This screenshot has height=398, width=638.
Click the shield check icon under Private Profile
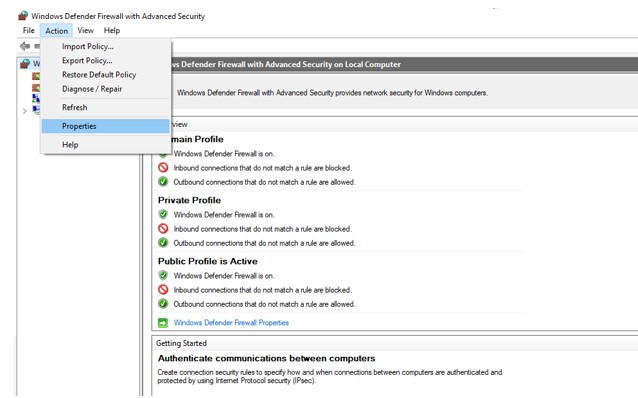pyautogui.click(x=163, y=214)
